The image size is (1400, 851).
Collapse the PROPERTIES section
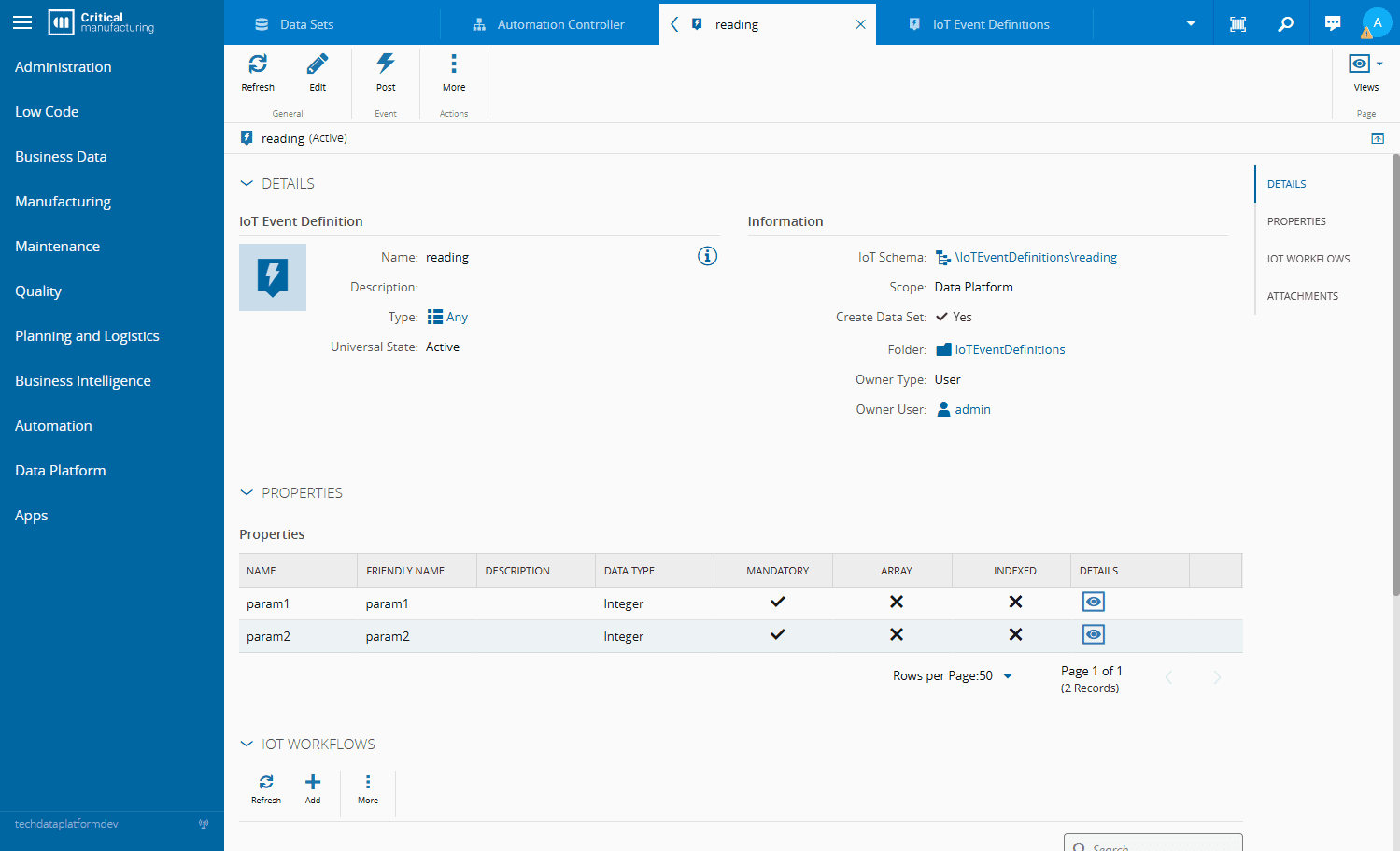coord(247,493)
